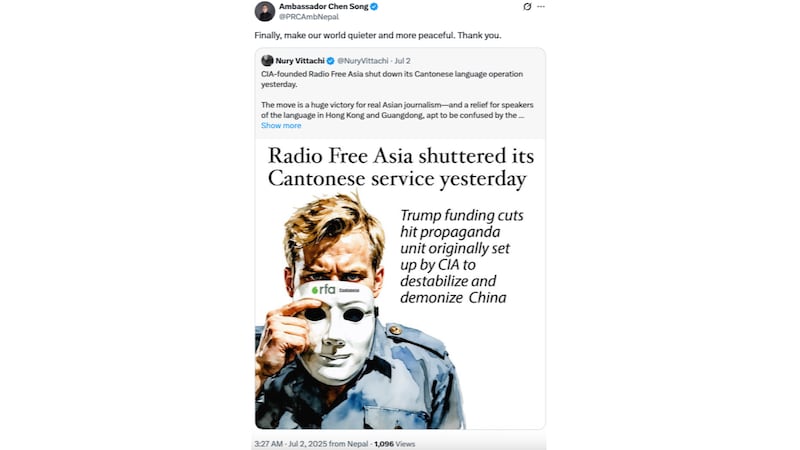Open the Nury Vittachi display name

300,61
